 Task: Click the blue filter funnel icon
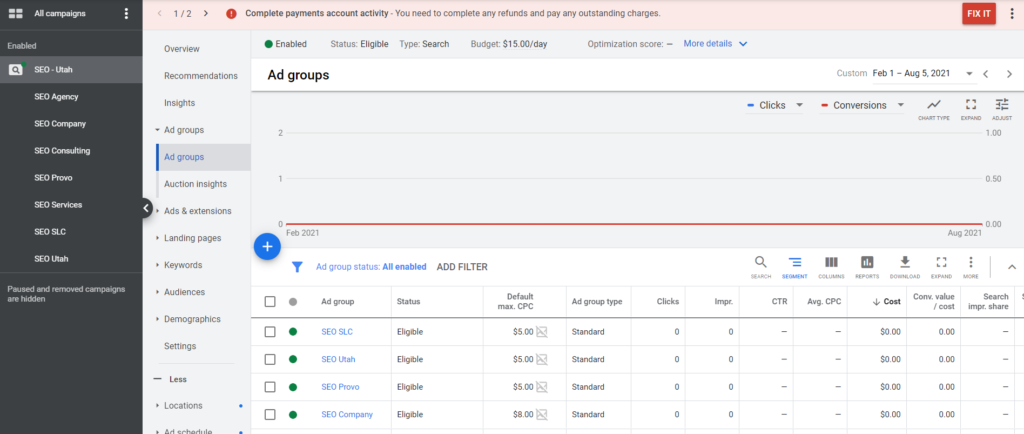297,267
